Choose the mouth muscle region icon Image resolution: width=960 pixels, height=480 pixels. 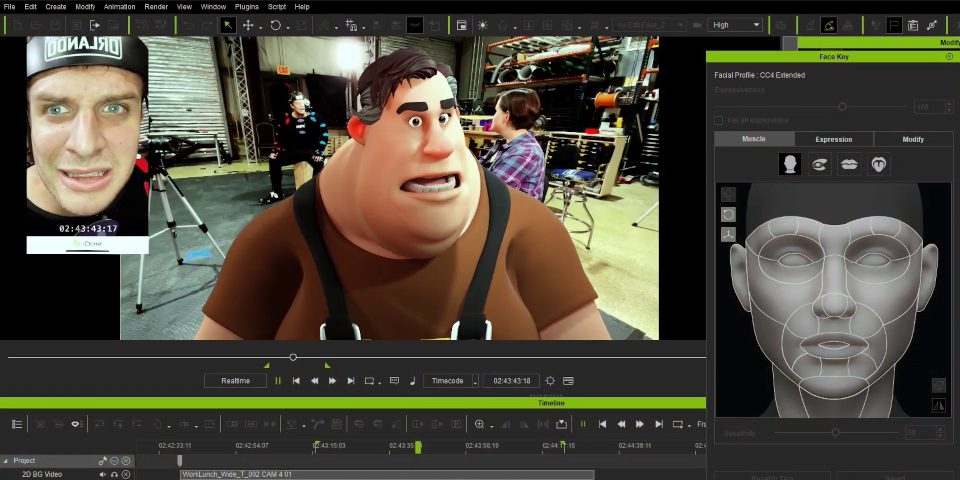coord(849,164)
